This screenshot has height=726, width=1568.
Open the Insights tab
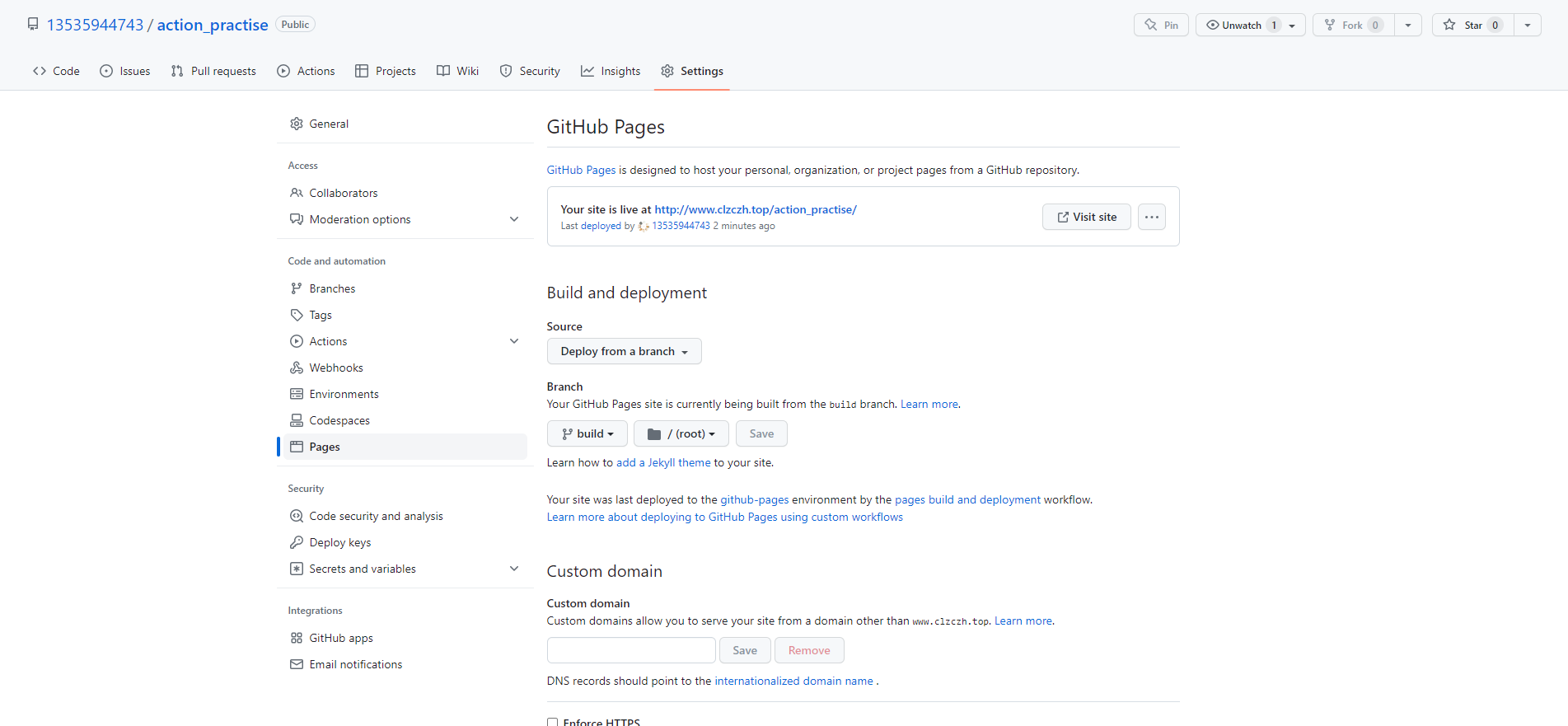pyautogui.click(x=611, y=71)
